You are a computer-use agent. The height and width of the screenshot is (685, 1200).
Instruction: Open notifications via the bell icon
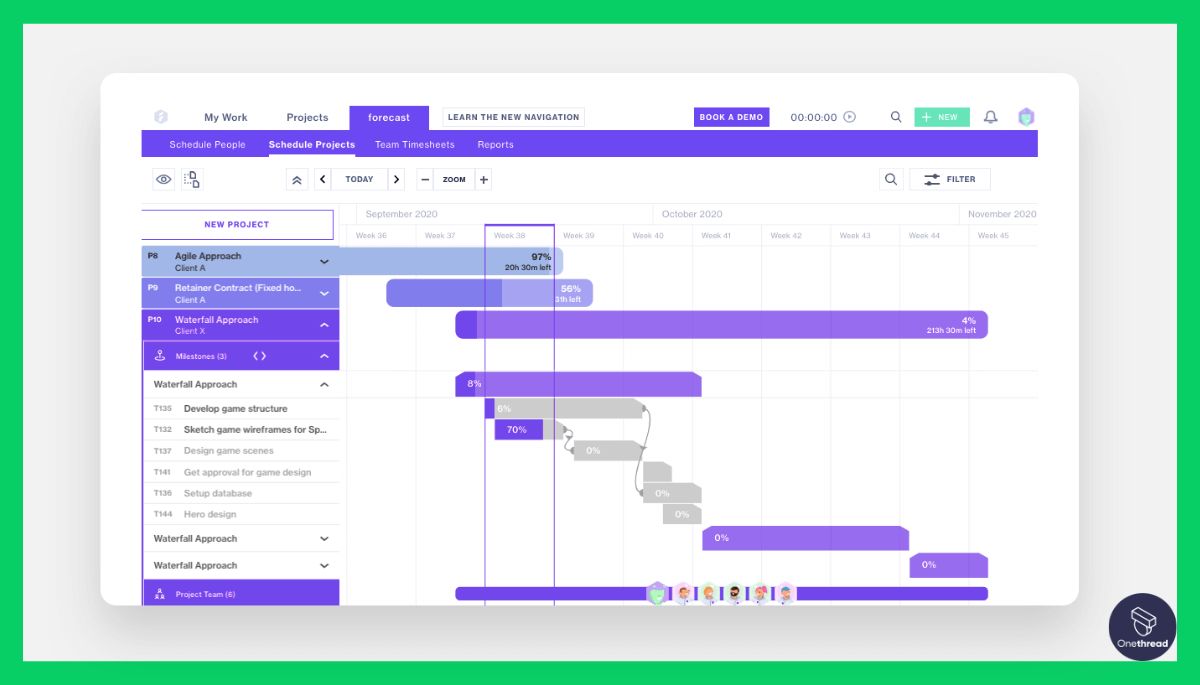[x=990, y=117]
